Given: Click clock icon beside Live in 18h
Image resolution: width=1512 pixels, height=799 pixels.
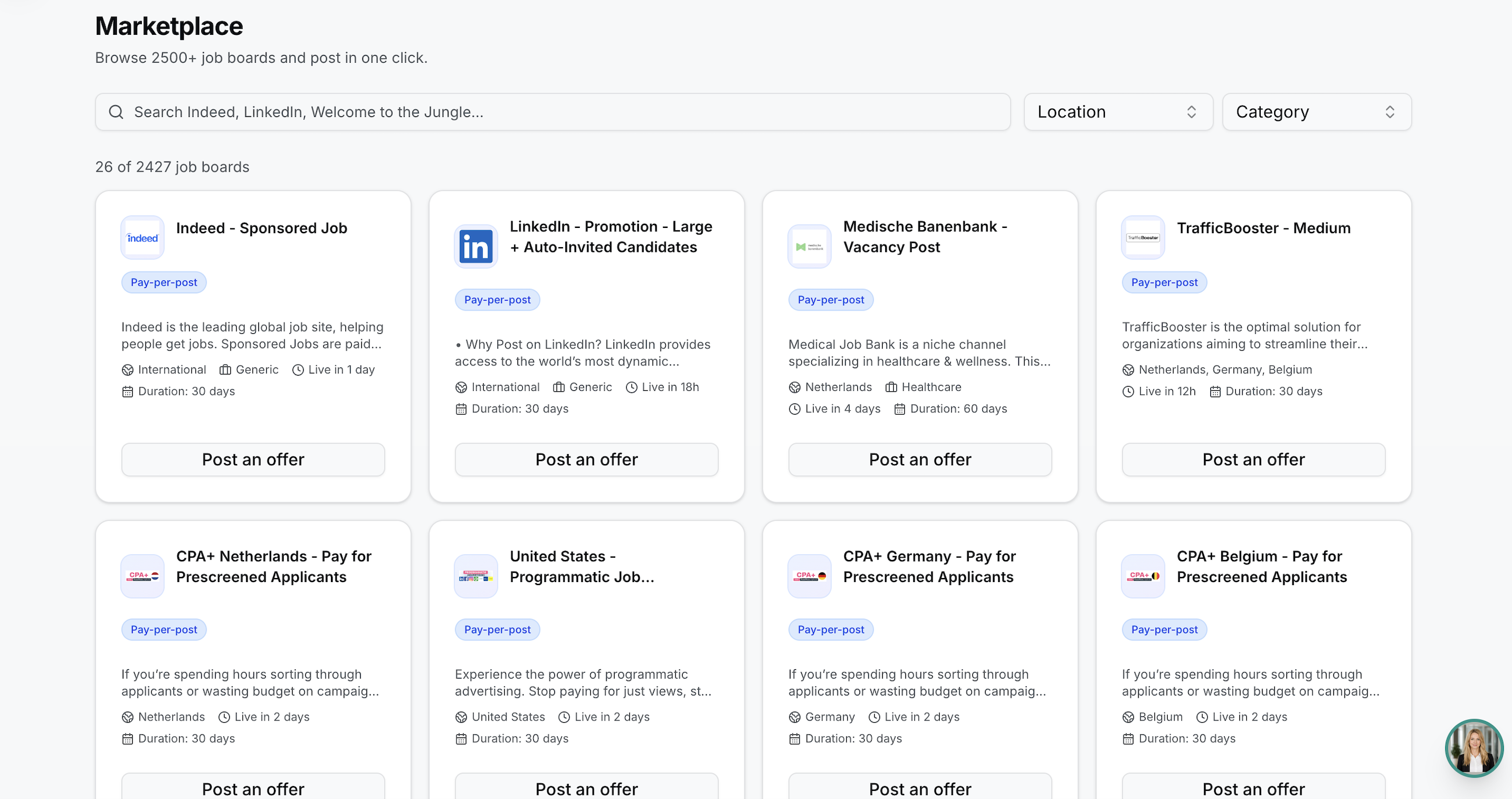Looking at the screenshot, I should click(632, 387).
